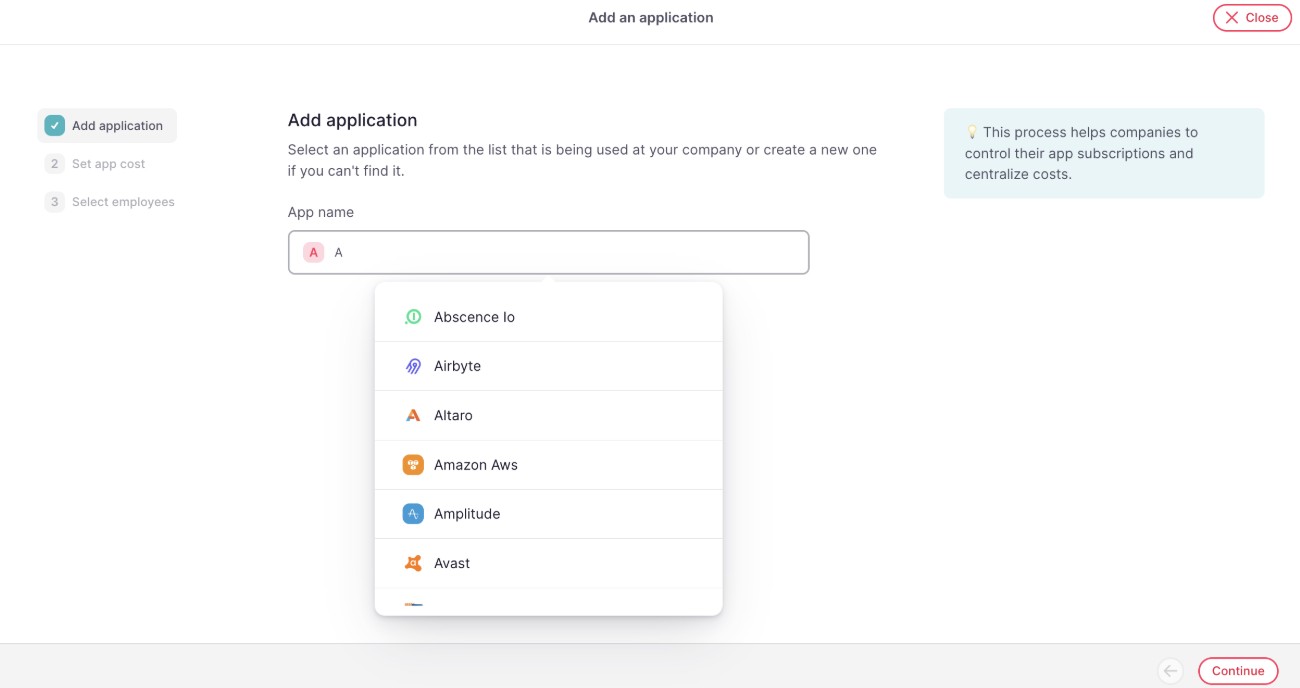Click the back arrow icon near Continue

1170,671
